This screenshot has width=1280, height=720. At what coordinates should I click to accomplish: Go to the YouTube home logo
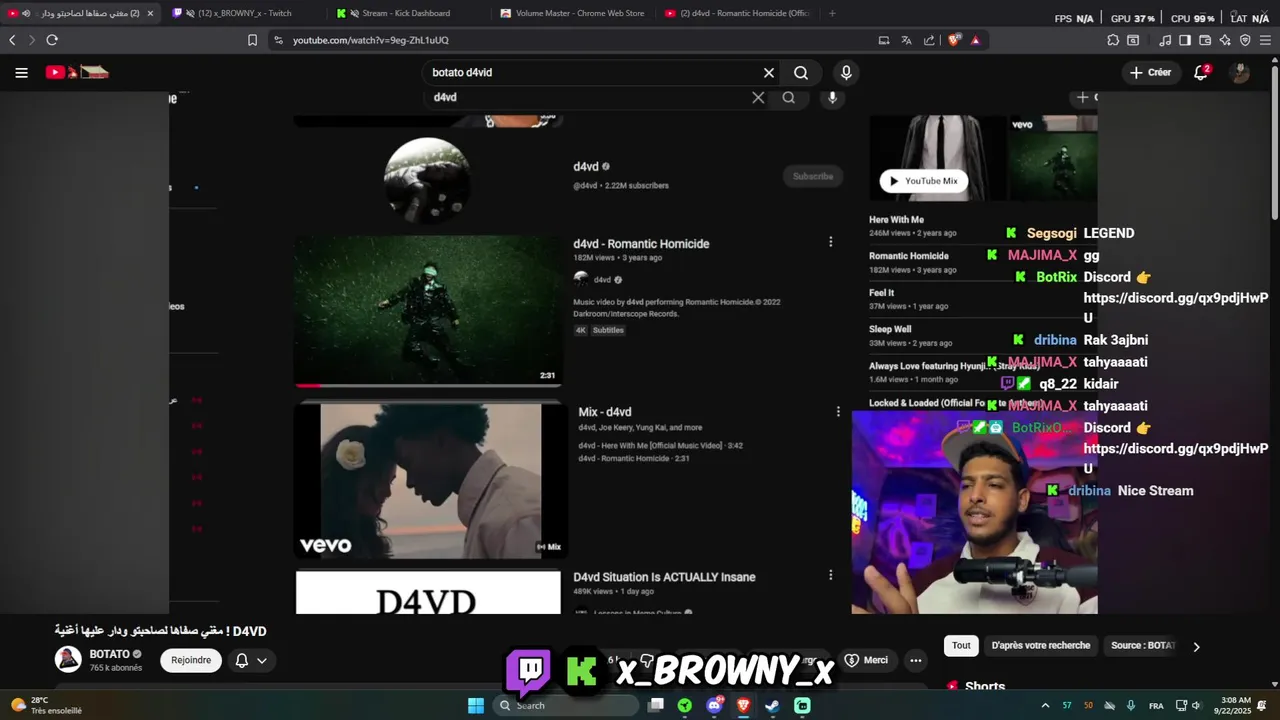tap(77, 72)
